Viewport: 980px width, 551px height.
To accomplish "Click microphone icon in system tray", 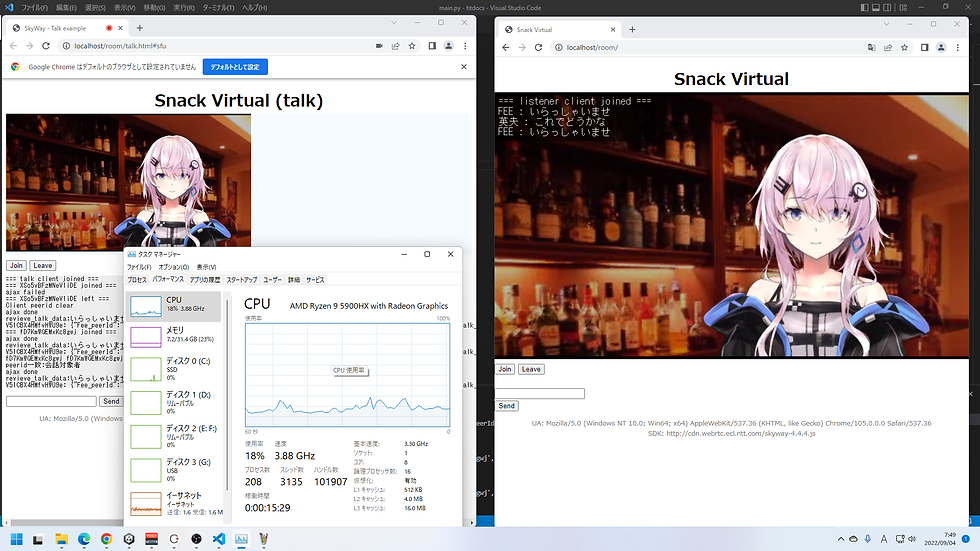I will click(x=868, y=539).
